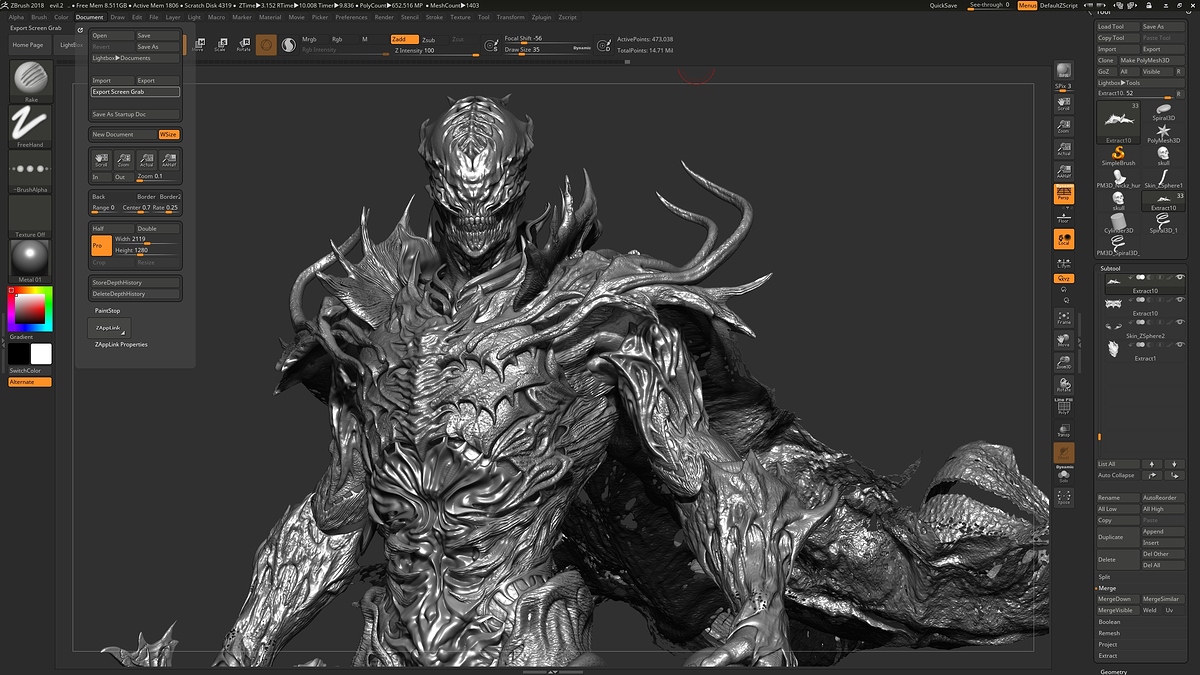The height and width of the screenshot is (675, 1200).
Task: Click the BPR render icon on right shelf
Action: 1064,71
